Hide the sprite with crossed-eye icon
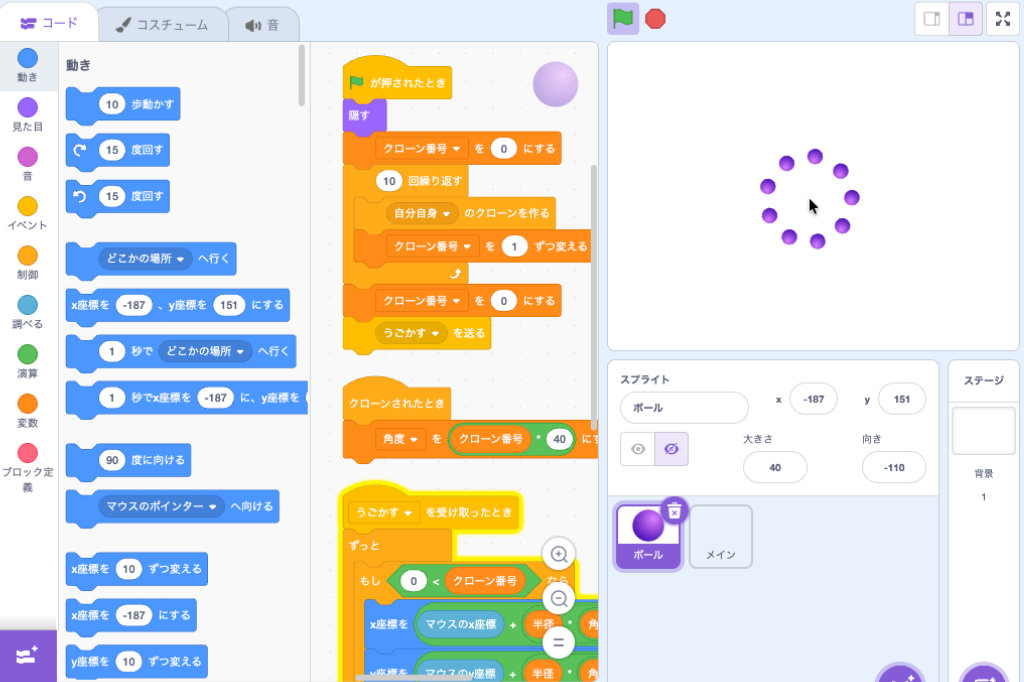1024x682 pixels. (x=671, y=450)
